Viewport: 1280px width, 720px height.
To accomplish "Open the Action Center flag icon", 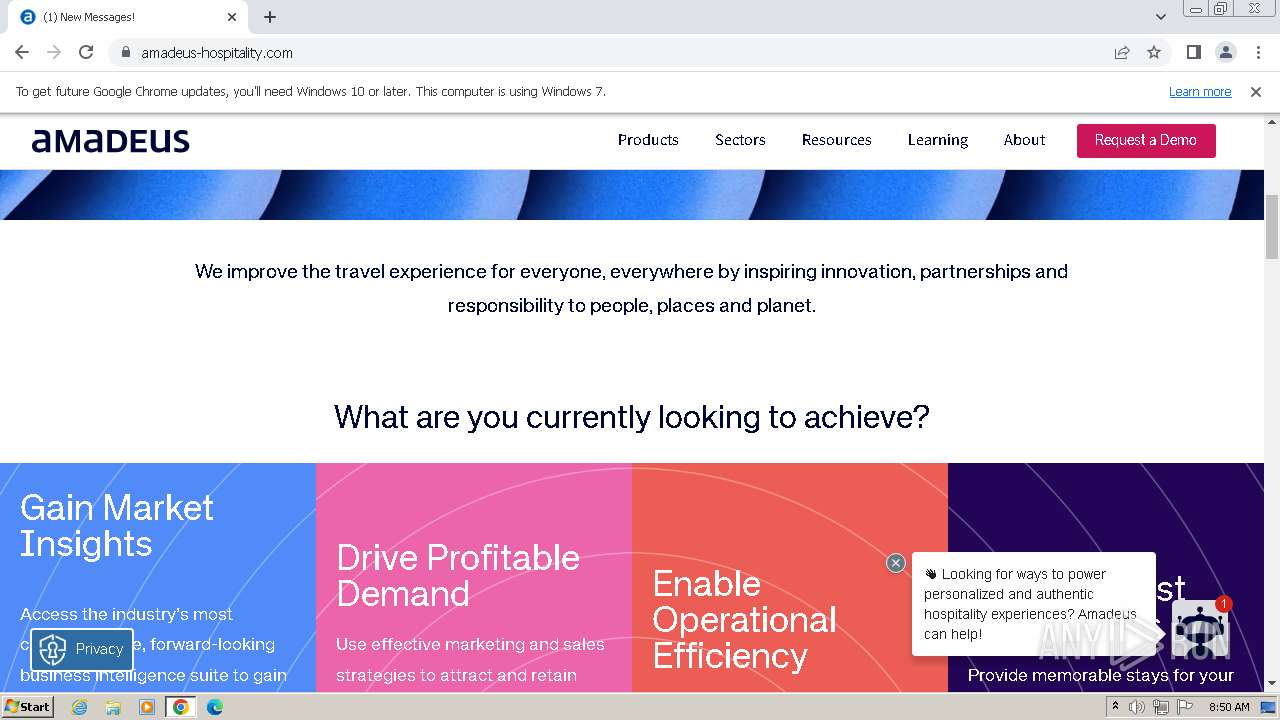I will point(1184,707).
